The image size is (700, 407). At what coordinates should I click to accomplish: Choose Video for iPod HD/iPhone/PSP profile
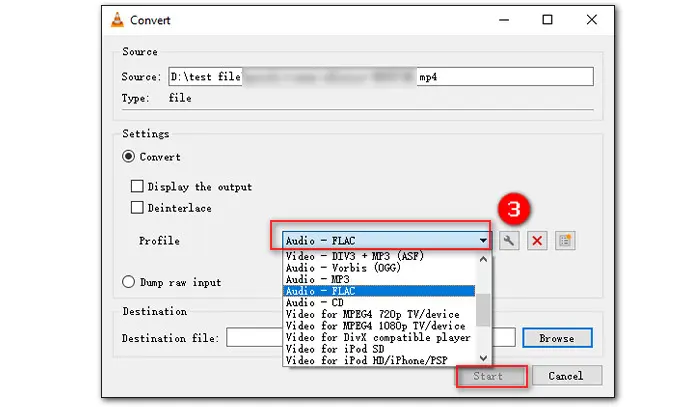click(x=379, y=361)
